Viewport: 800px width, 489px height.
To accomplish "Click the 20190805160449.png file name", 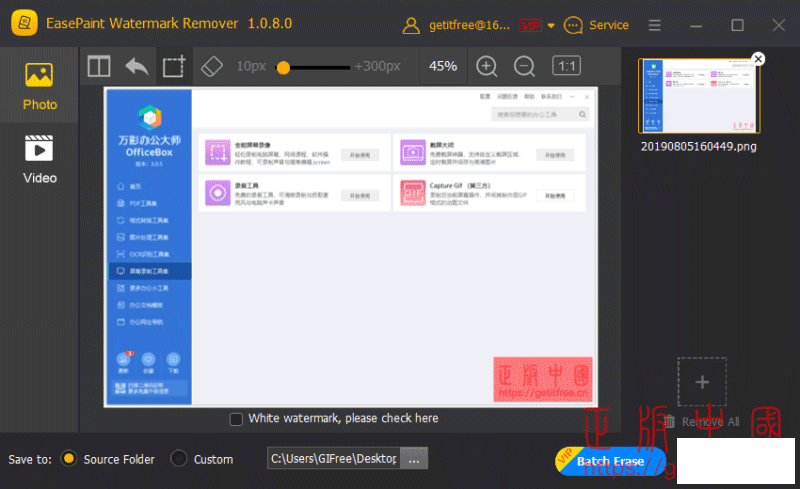I will tap(698, 146).
